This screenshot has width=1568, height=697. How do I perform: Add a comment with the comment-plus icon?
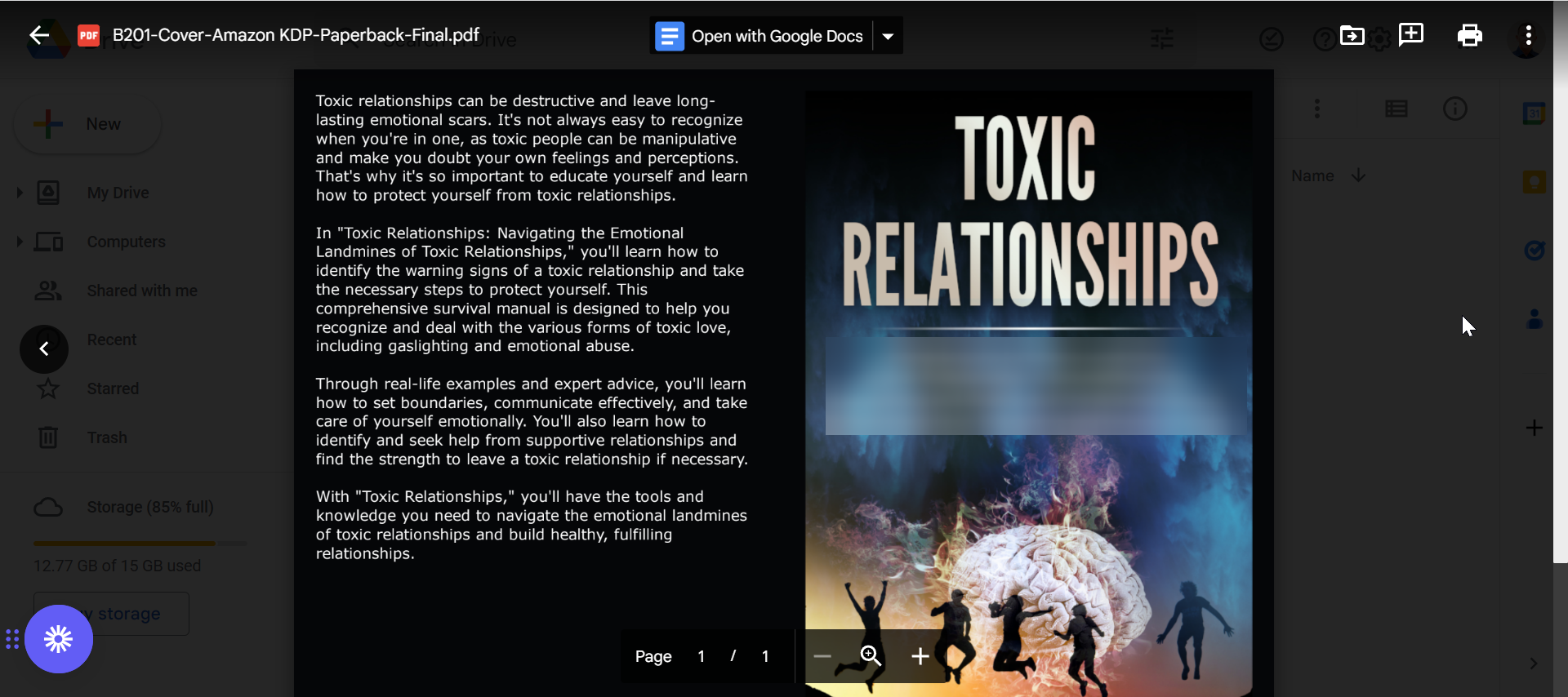tap(1411, 35)
